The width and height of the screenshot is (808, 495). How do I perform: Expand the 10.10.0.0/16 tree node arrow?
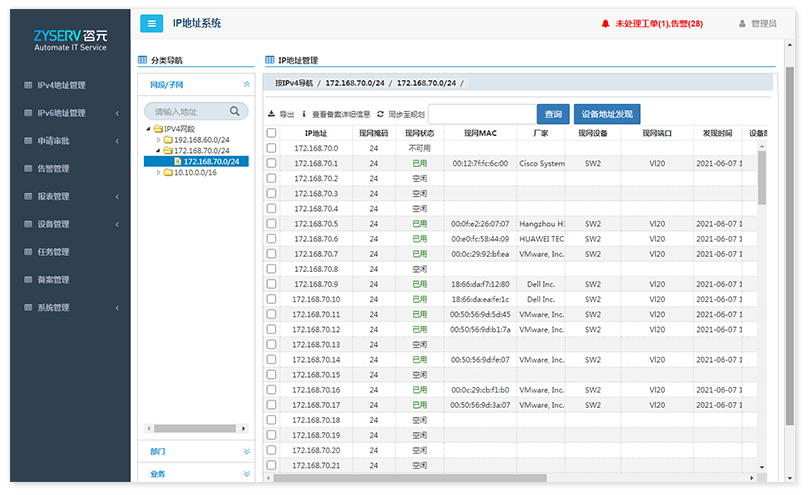(158, 173)
